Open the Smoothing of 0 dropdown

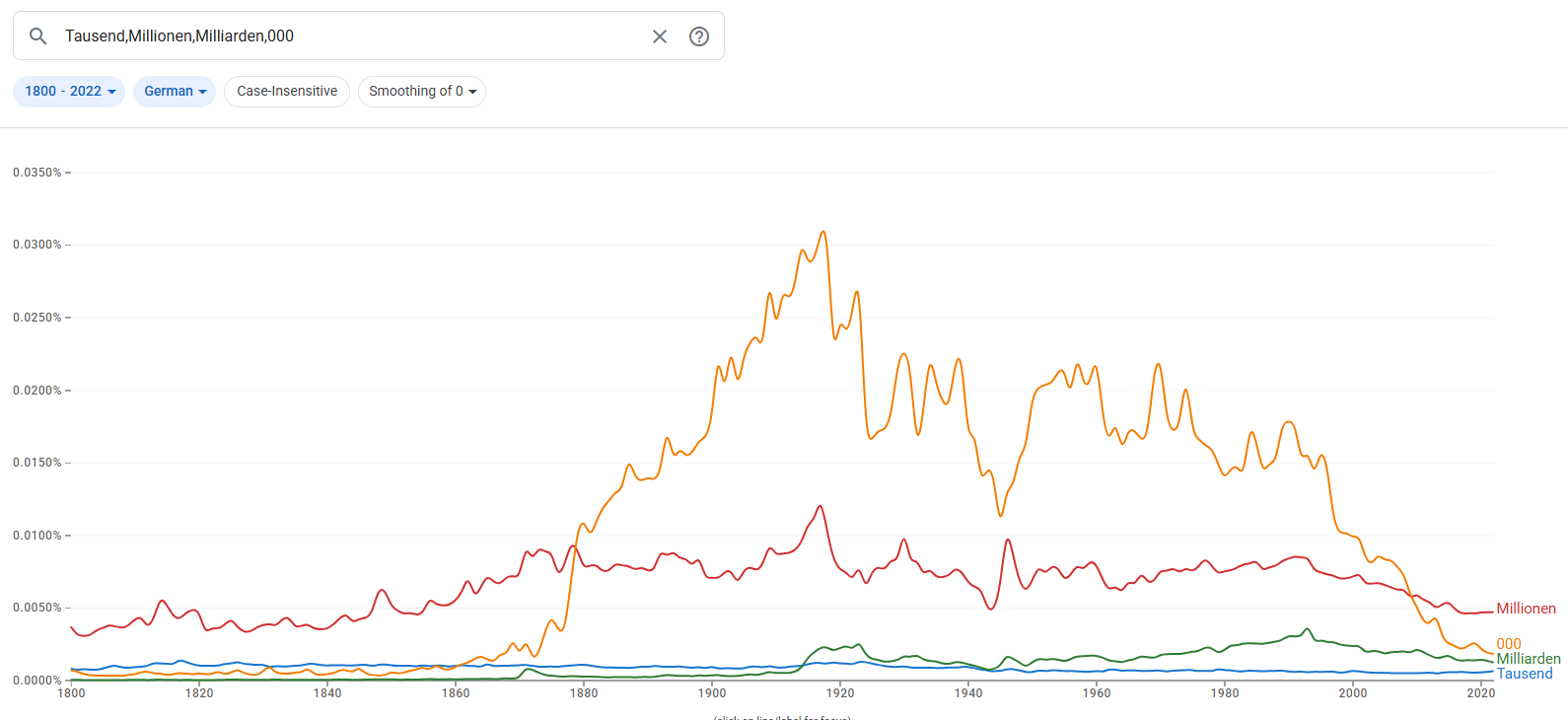[x=422, y=92]
